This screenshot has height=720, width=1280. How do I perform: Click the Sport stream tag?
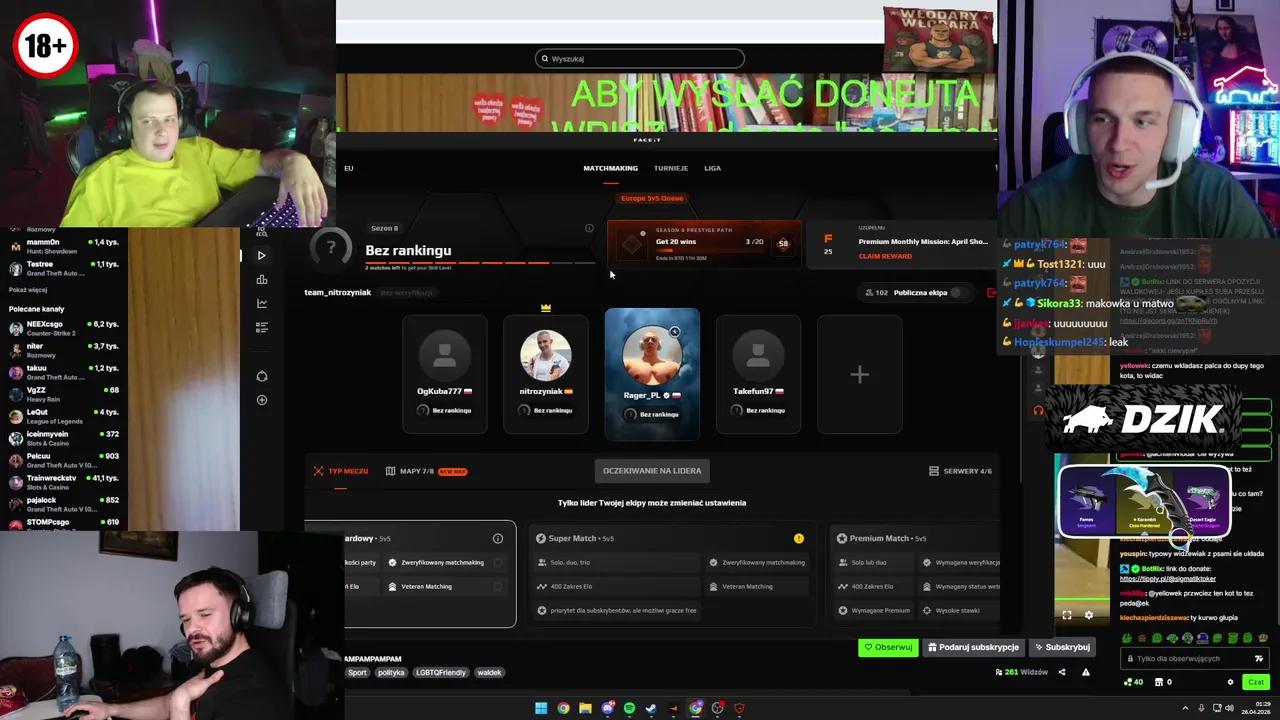tap(357, 672)
